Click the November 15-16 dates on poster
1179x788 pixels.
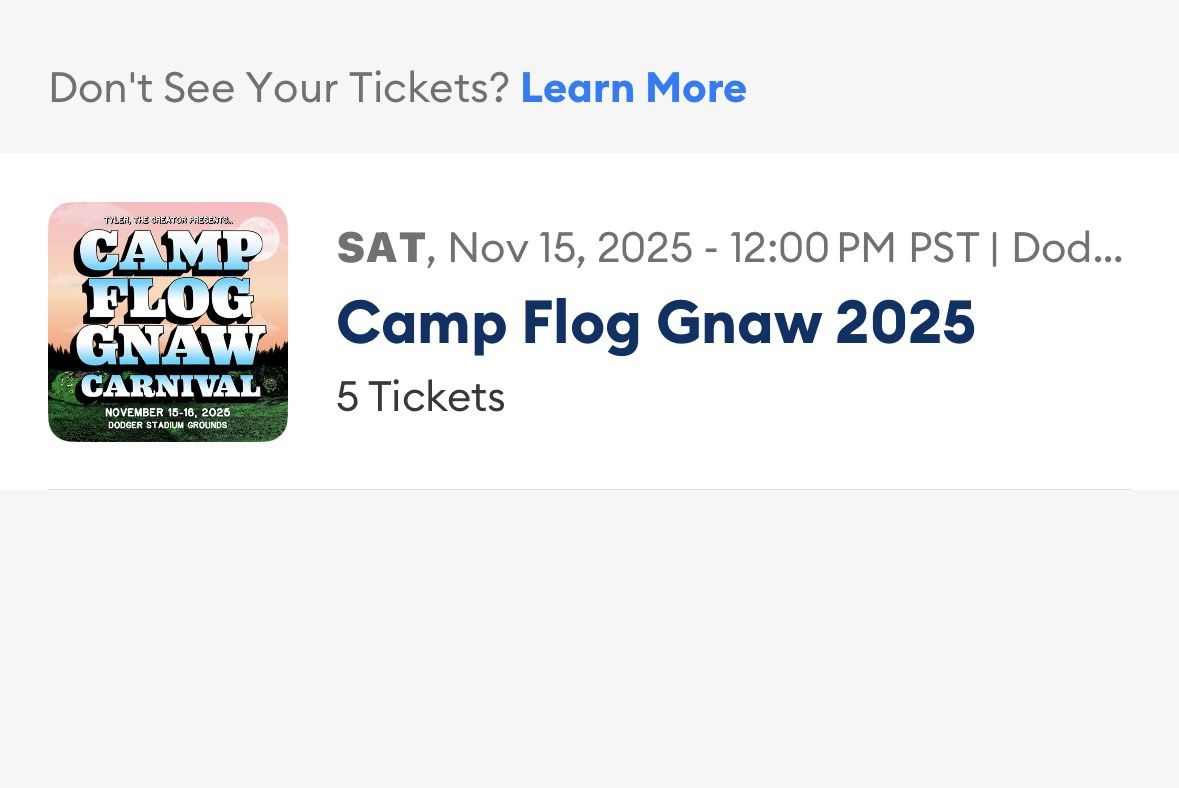[167, 412]
